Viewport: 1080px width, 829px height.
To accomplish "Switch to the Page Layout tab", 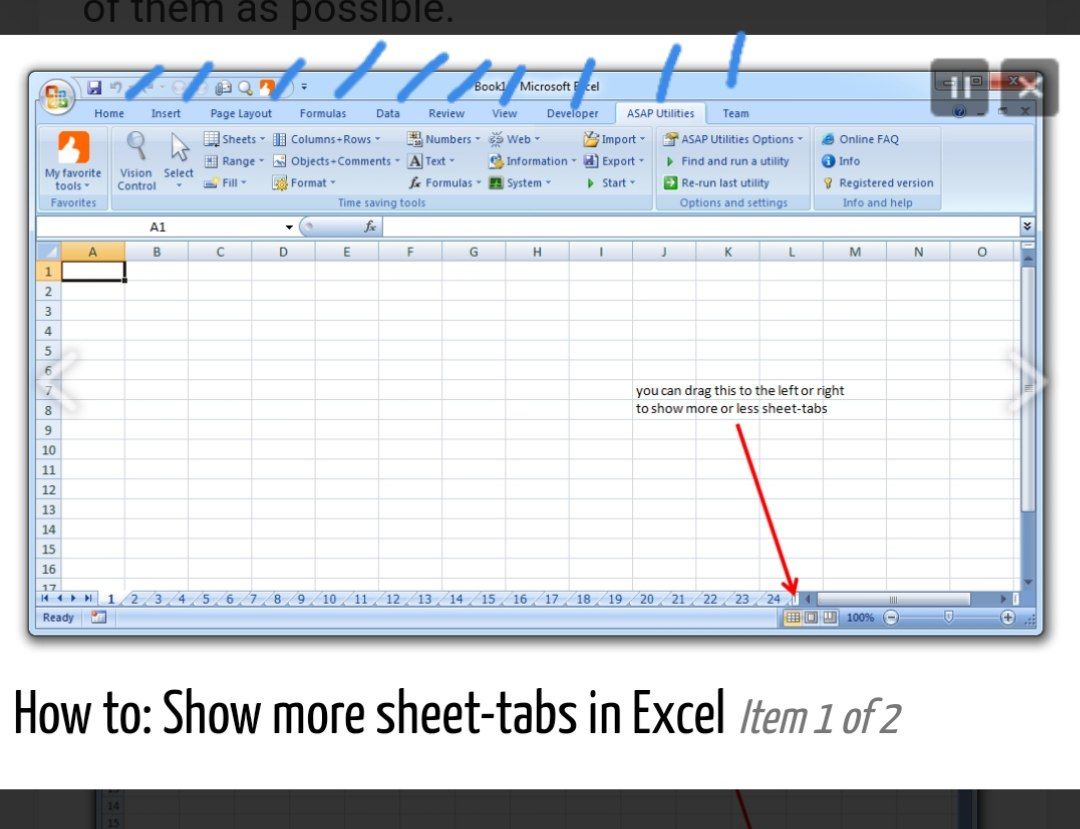I will click(240, 114).
